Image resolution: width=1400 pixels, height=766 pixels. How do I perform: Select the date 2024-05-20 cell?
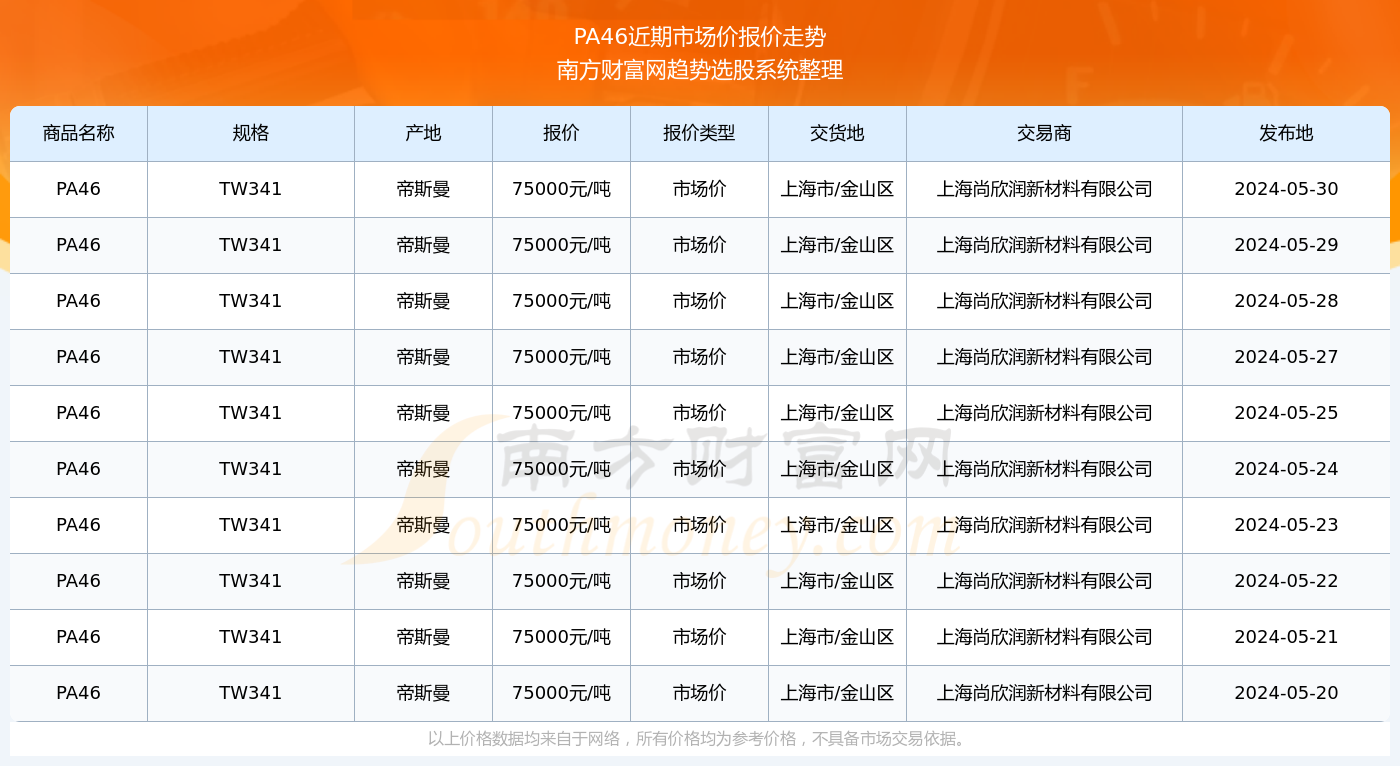click(1286, 693)
